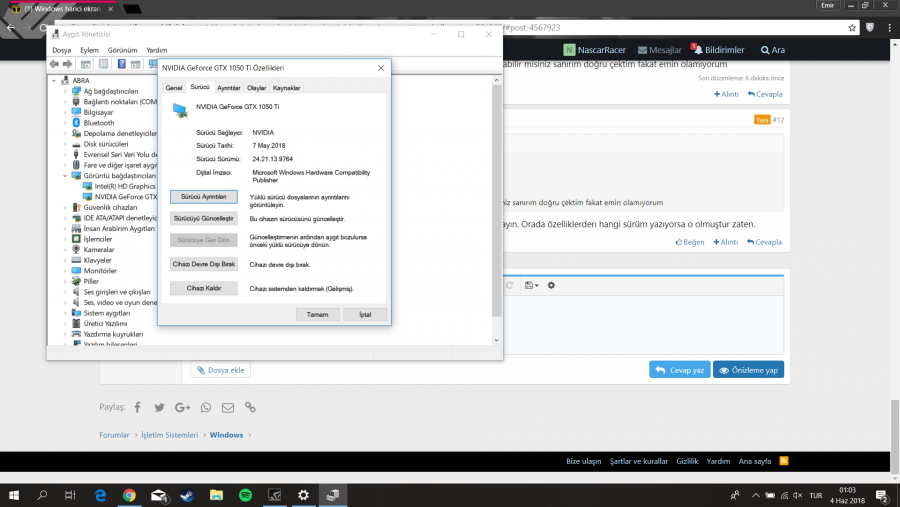The width and height of the screenshot is (900, 507).
Task: Open the Mail app from the taskbar
Action: 158,495
